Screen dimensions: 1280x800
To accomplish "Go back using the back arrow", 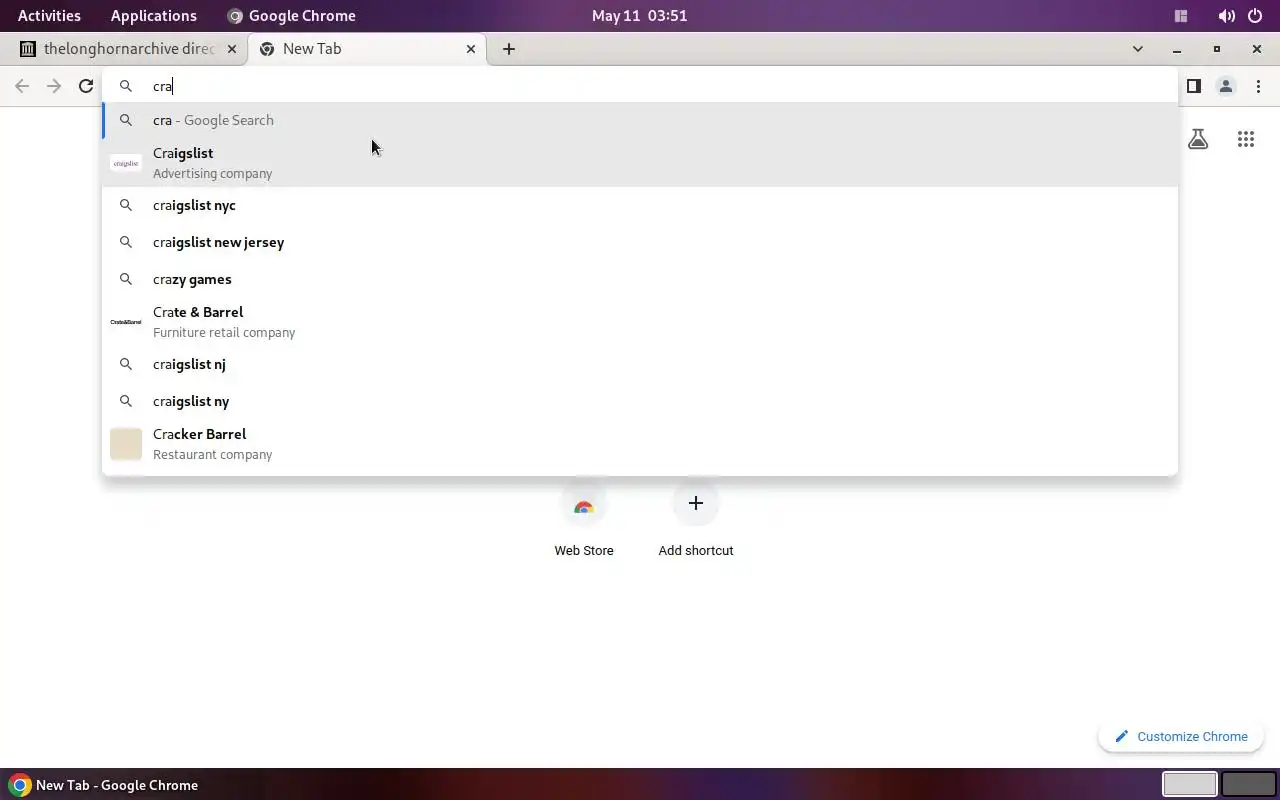I will coord(22,86).
